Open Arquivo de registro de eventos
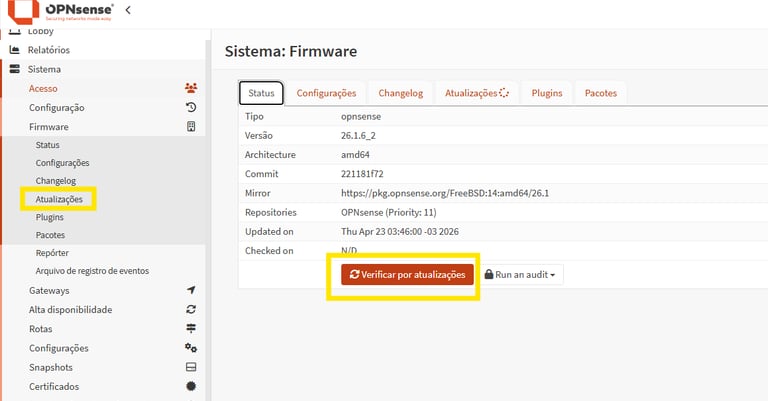The height and width of the screenshot is (401, 768). (x=92, y=271)
